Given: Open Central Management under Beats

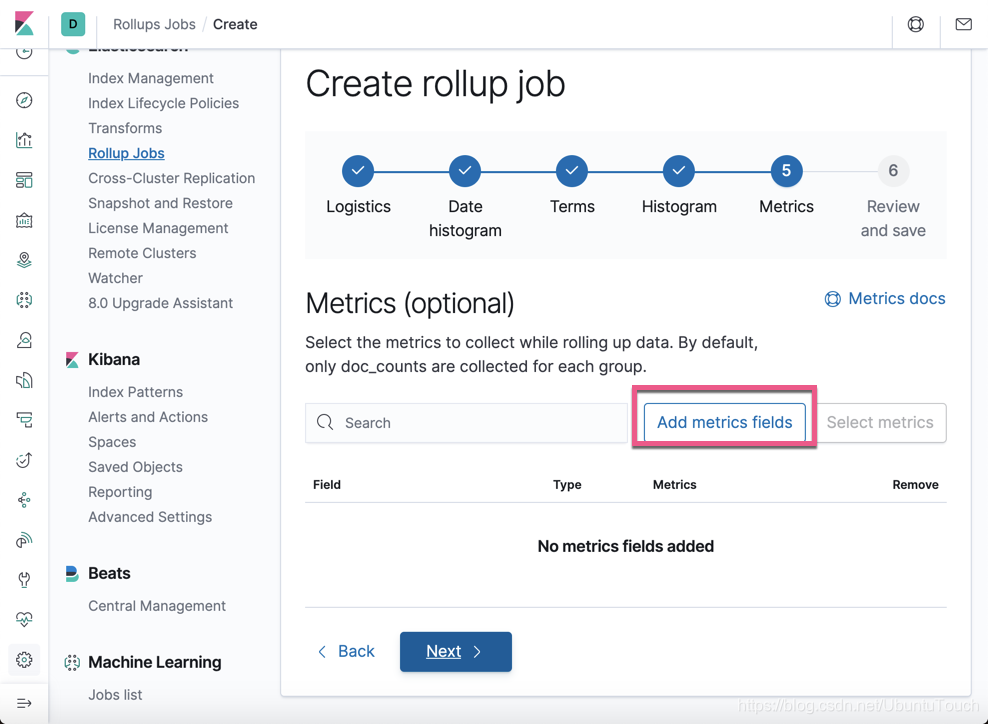Looking at the screenshot, I should click(157, 606).
